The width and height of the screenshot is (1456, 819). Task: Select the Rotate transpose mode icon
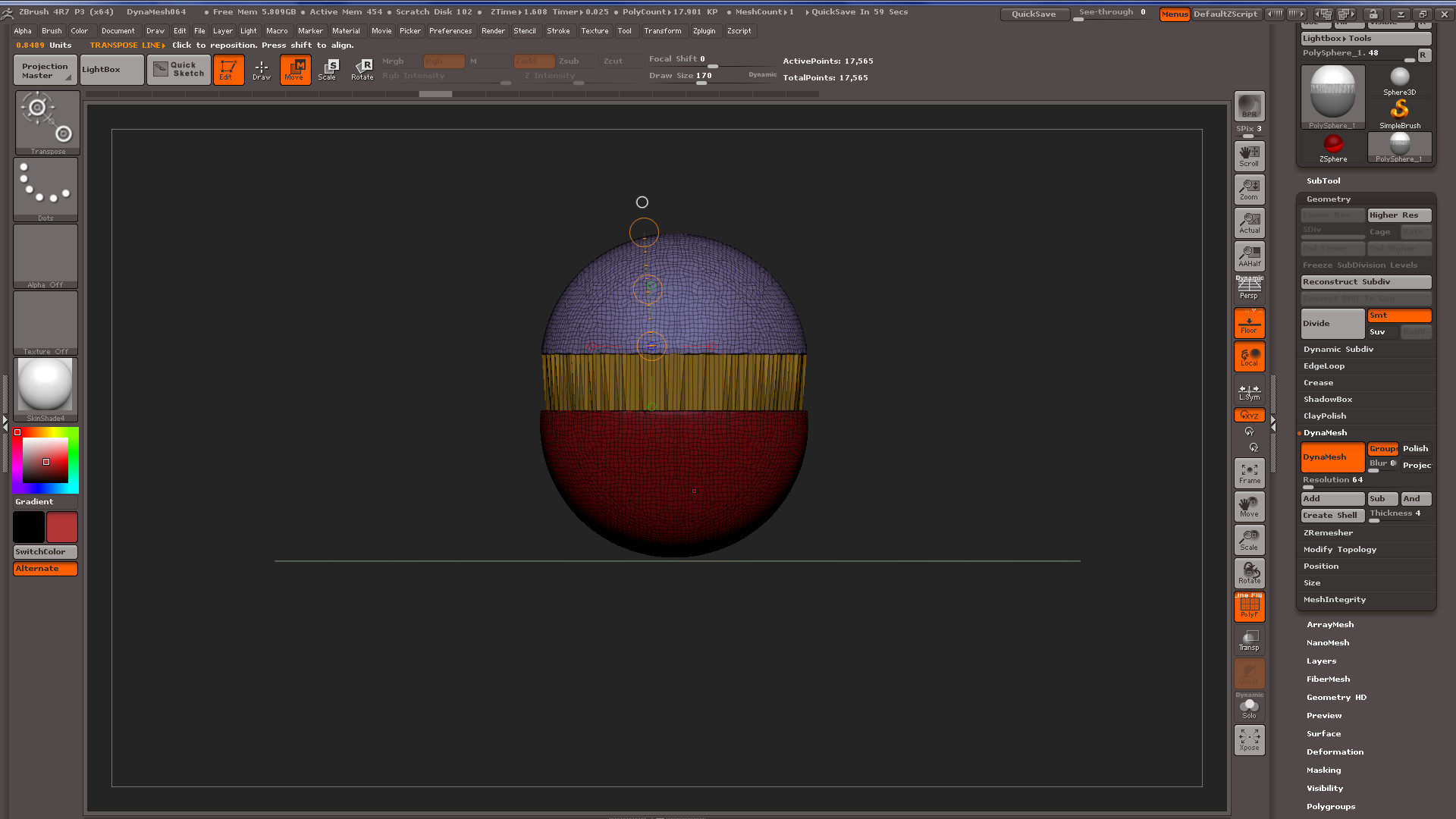coord(362,69)
